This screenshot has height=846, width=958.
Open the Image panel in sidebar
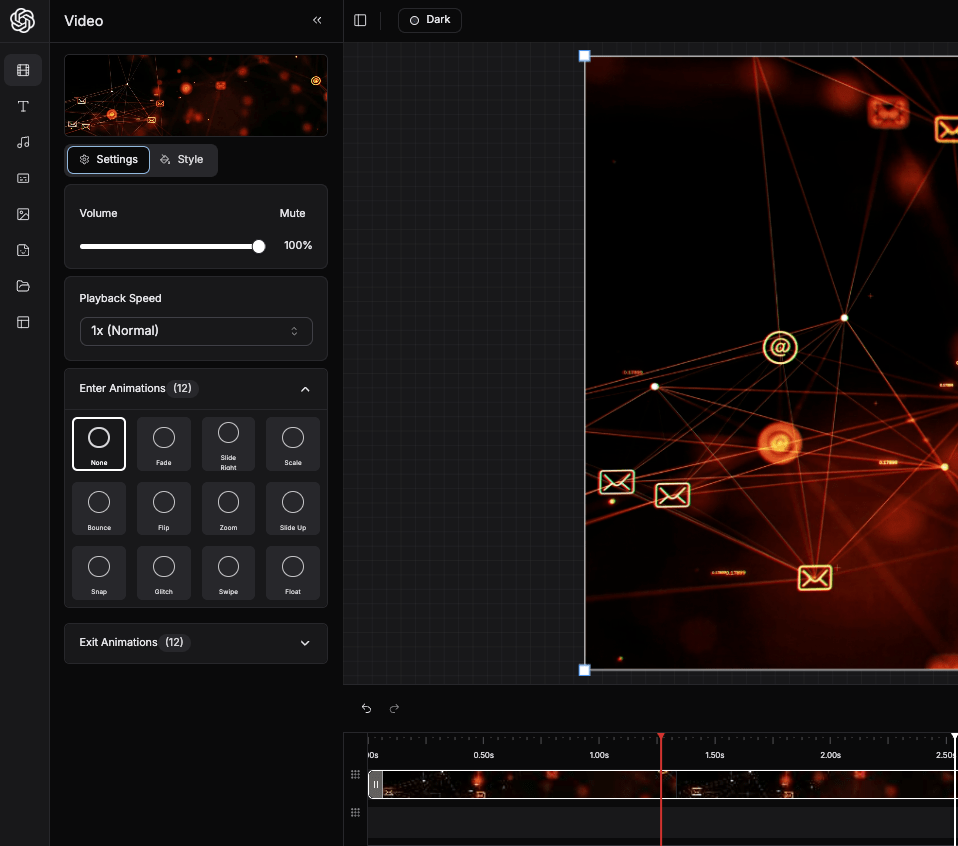[x=23, y=214]
